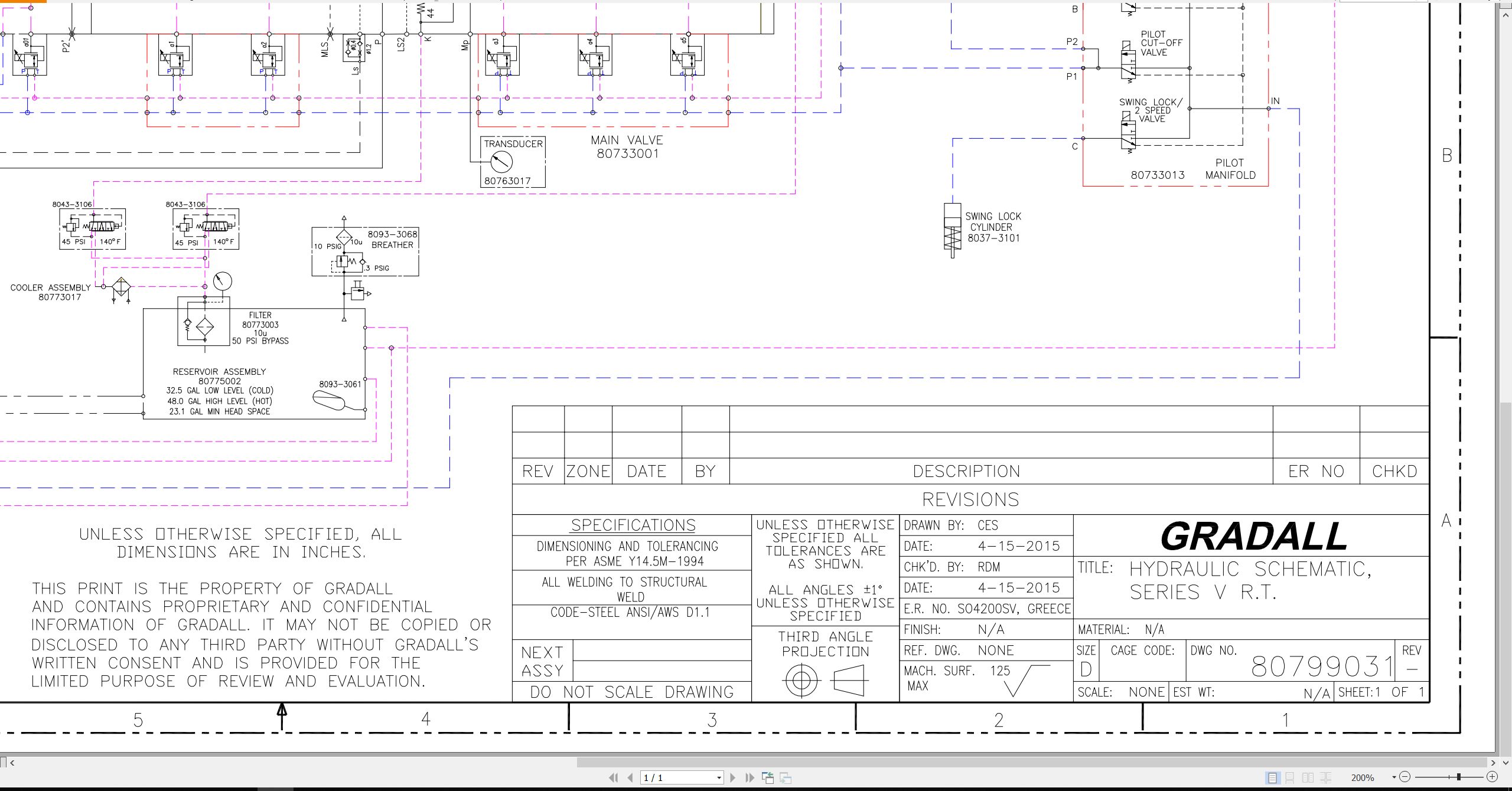Click the PILOT MANIFOLD label
The height and width of the screenshot is (791, 1512).
click(1230, 169)
